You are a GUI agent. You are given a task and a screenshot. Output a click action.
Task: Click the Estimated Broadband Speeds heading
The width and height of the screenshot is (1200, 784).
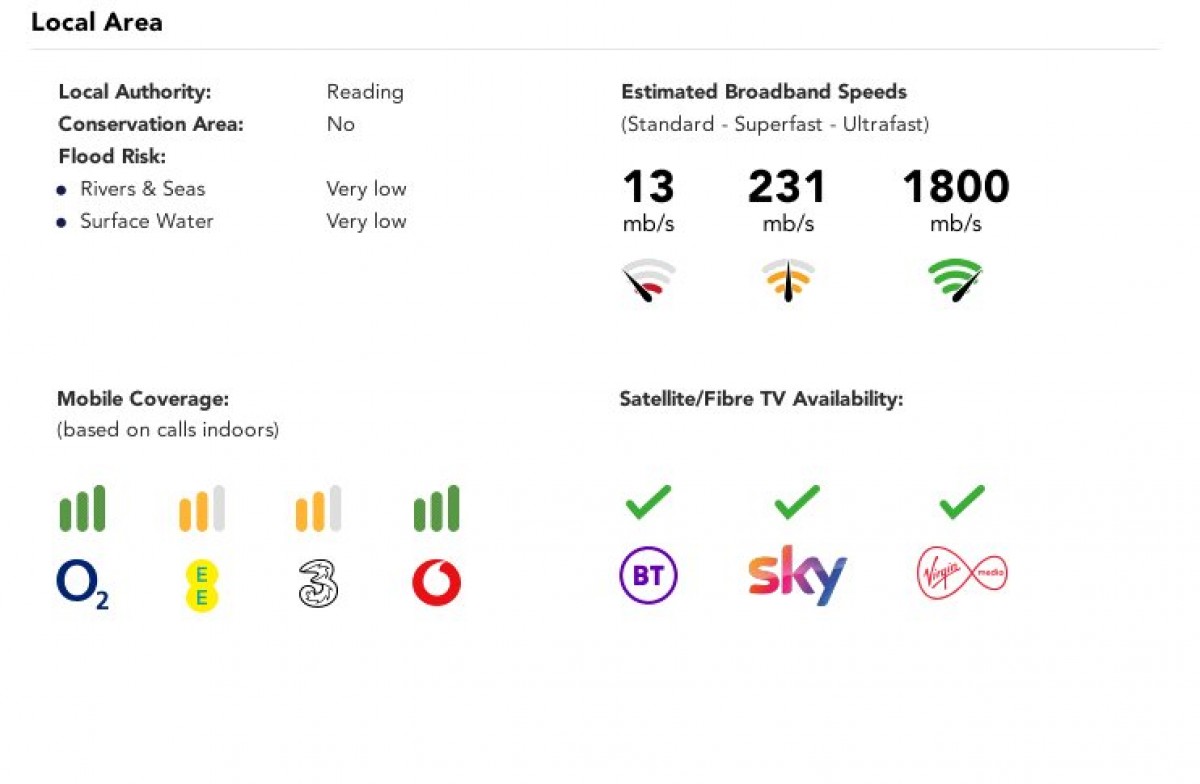(764, 92)
